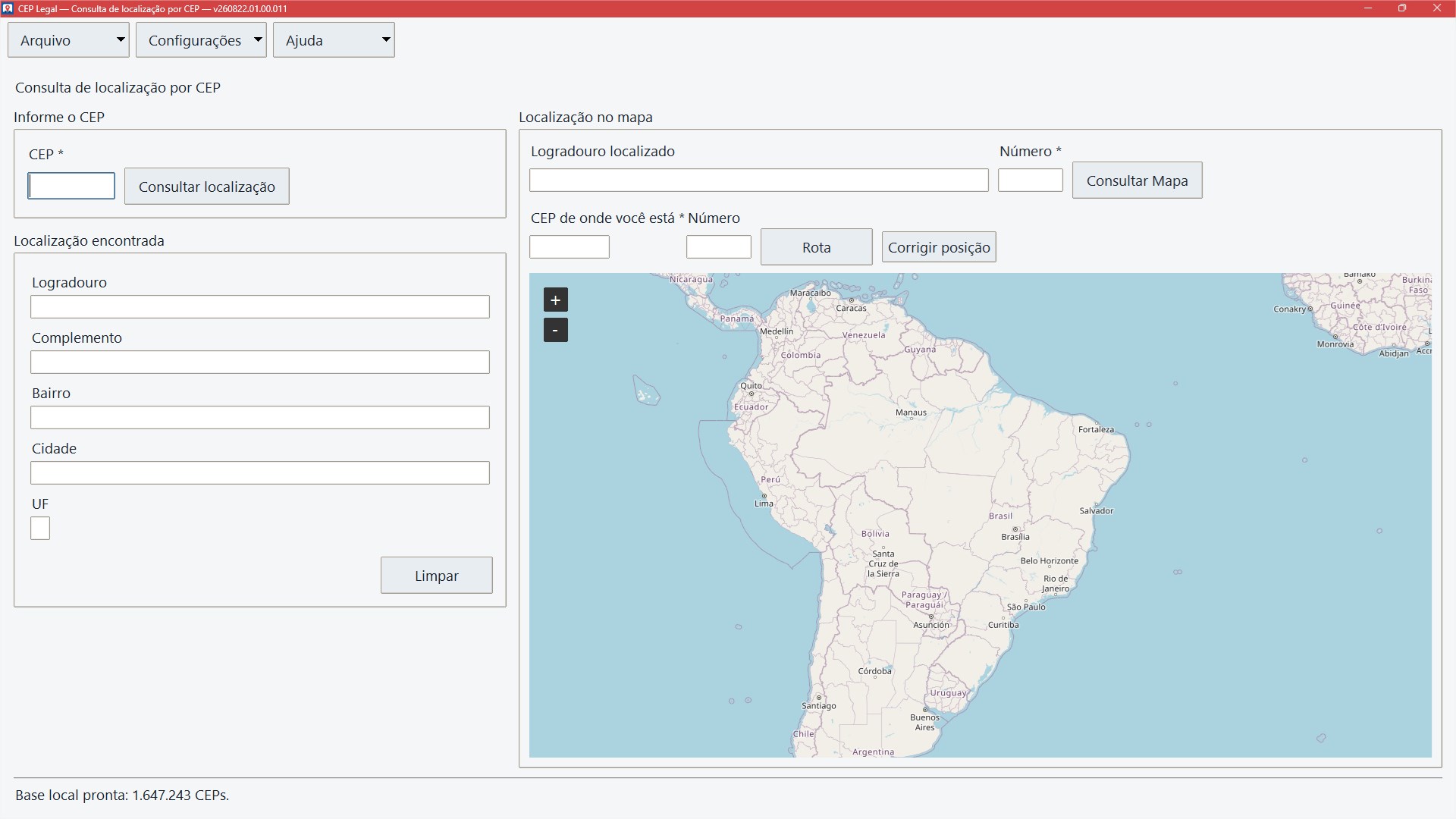Screen dimensions: 1456x819
Task: Maximize or restore the CEP Legal window
Action: click(1402, 8)
